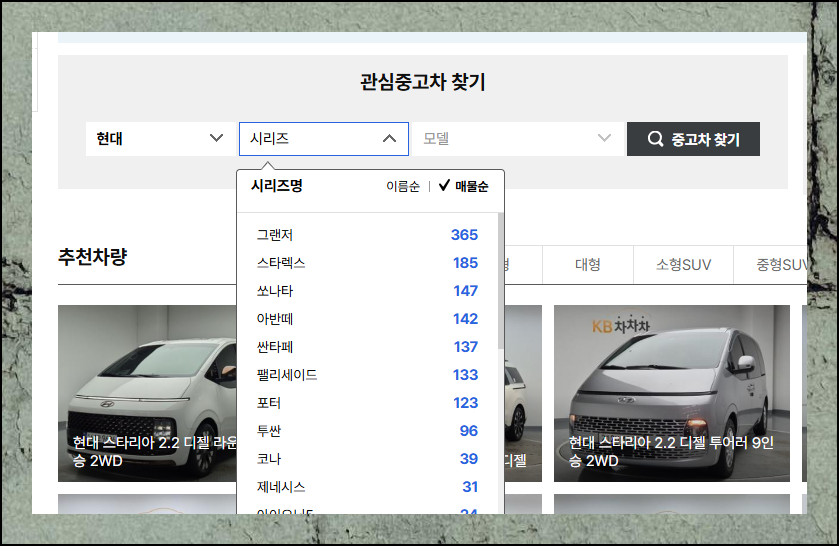Sort the series list by 매물순
Screen dimensions: 839x546
471,186
